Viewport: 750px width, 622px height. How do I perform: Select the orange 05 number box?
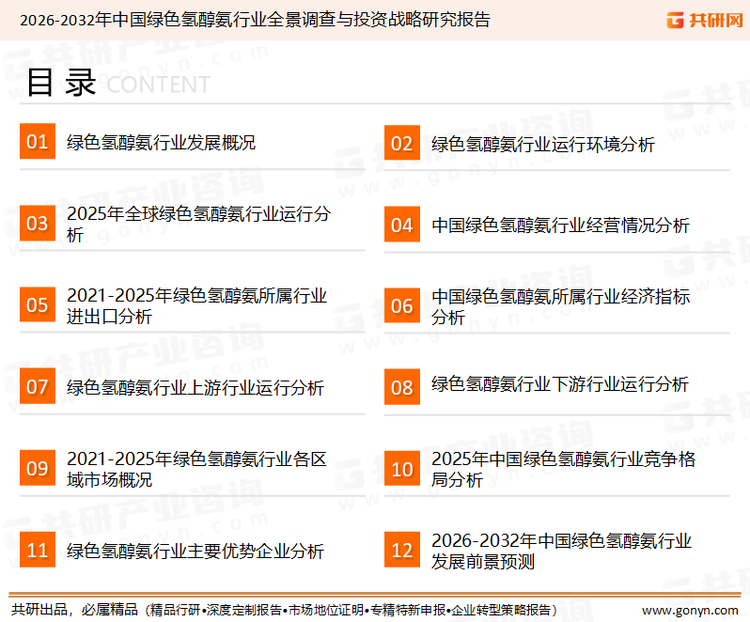tap(37, 305)
